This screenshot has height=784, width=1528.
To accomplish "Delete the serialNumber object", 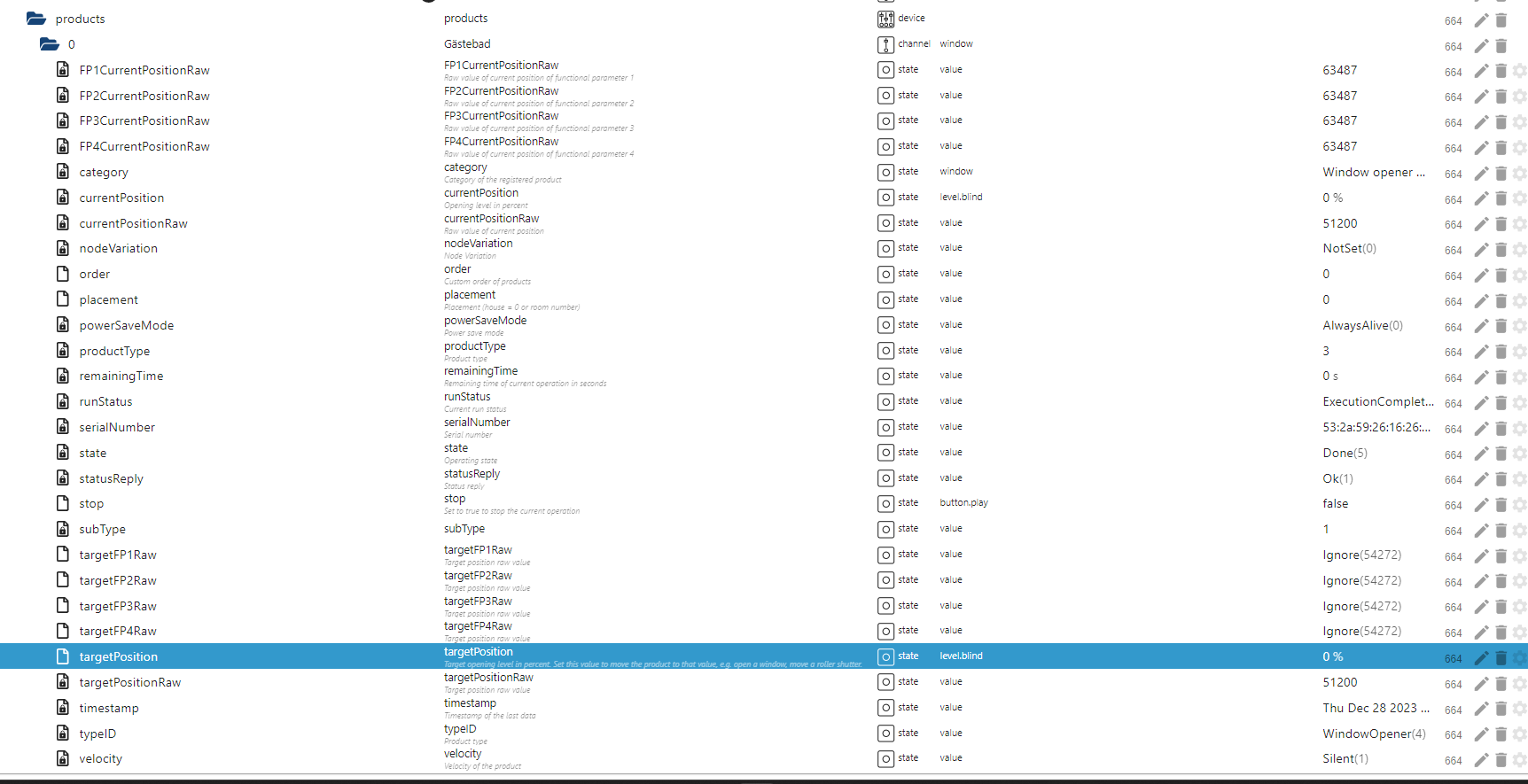I will tap(1501, 429).
